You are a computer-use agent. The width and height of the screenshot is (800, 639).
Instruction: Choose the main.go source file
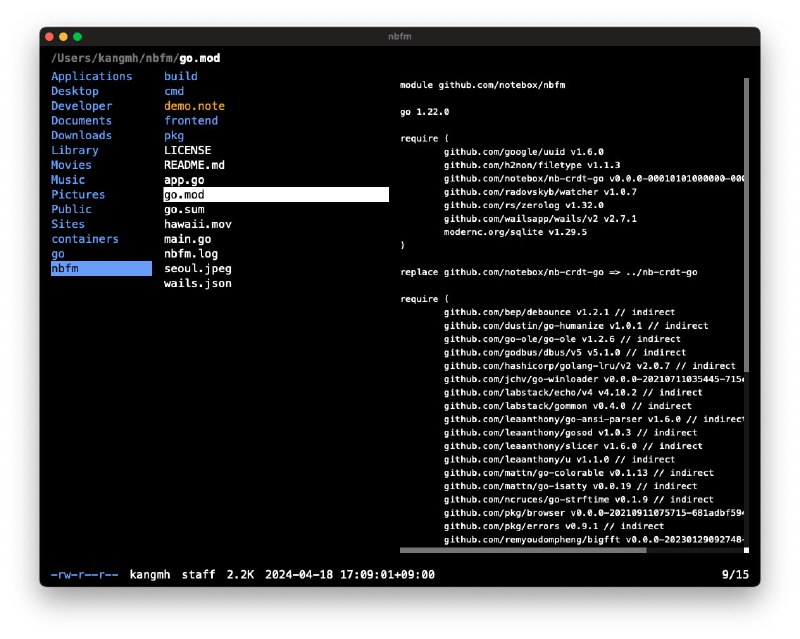pyautogui.click(x=188, y=239)
